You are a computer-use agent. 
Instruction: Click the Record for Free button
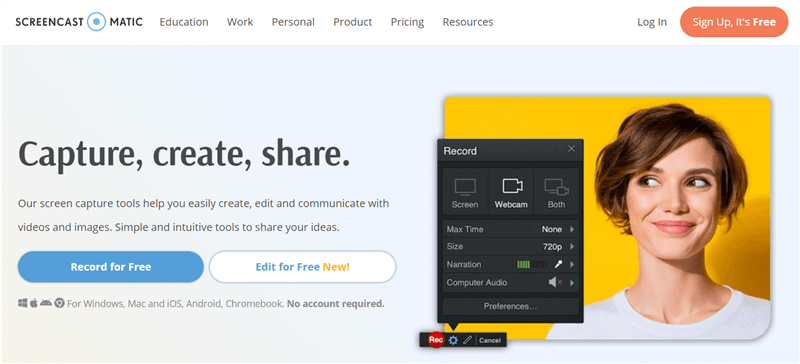coord(111,266)
